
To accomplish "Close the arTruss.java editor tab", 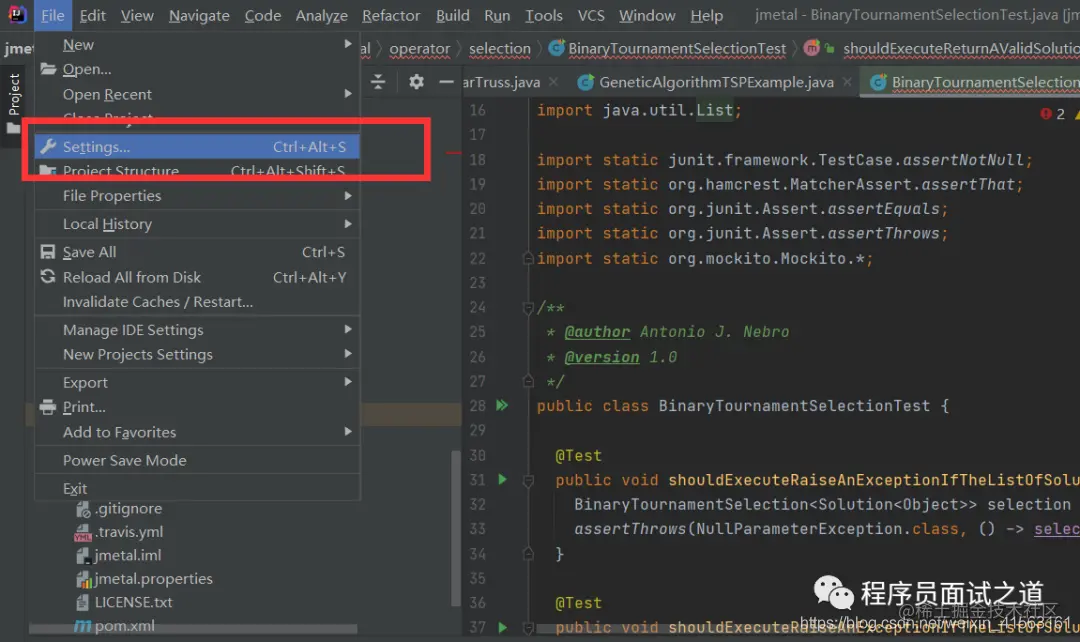I will (x=553, y=82).
